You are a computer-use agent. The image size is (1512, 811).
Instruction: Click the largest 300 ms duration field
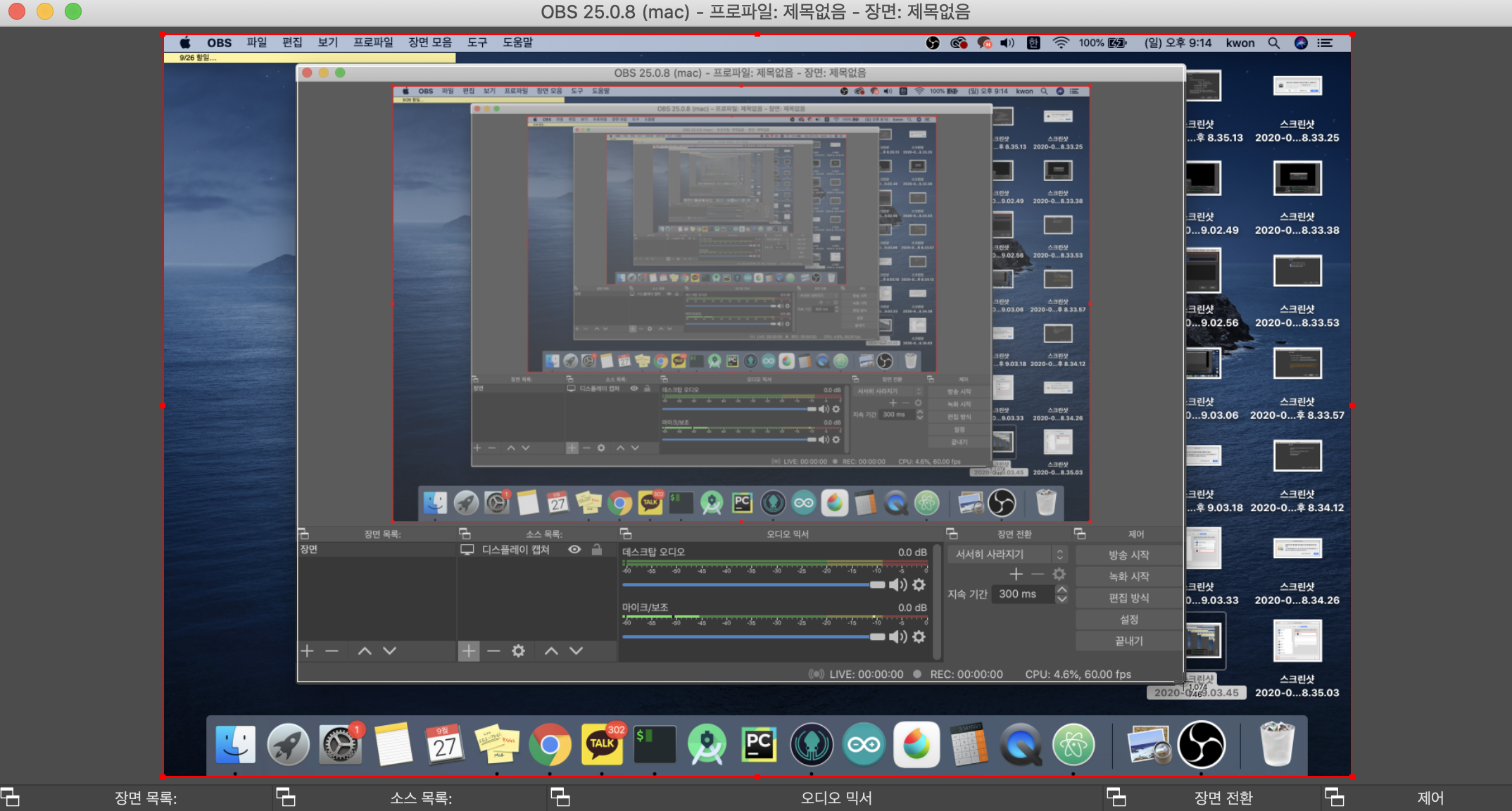pos(1022,594)
